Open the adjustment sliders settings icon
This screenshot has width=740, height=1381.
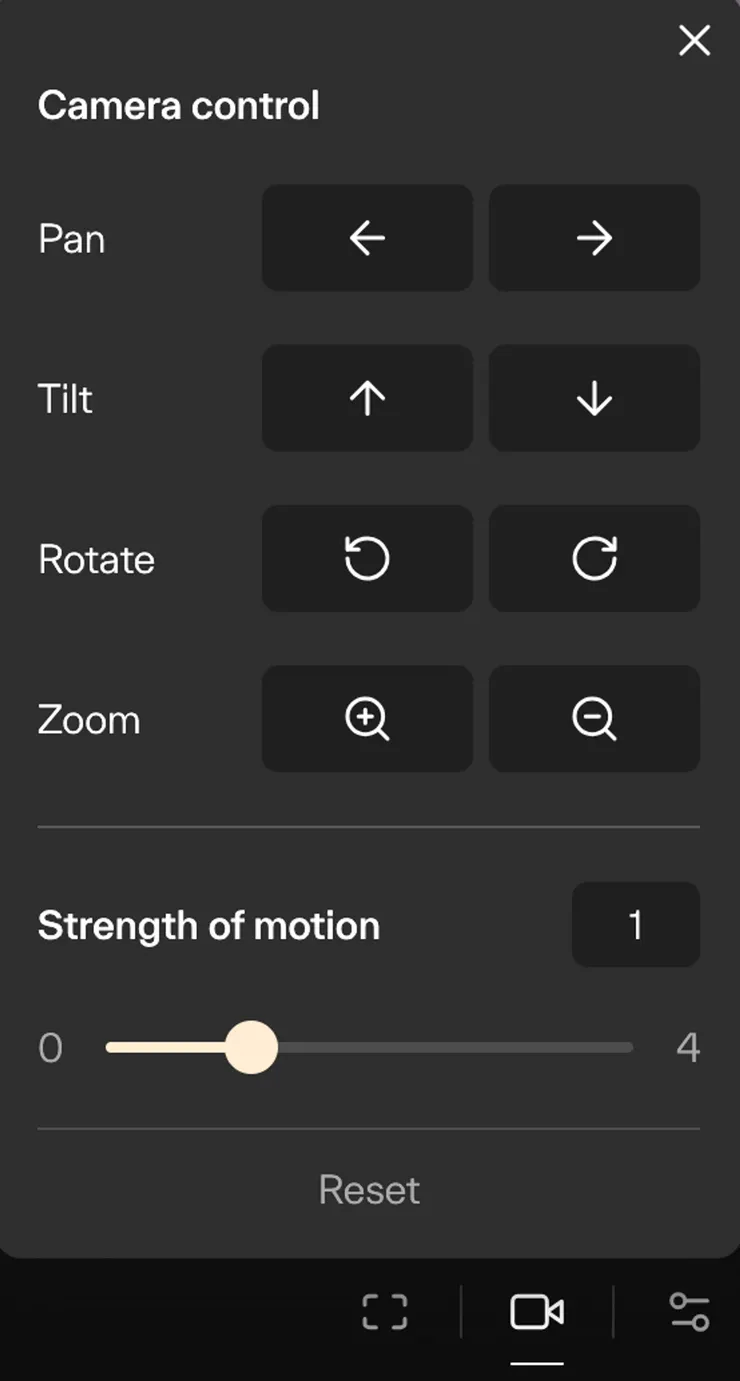[689, 1312]
